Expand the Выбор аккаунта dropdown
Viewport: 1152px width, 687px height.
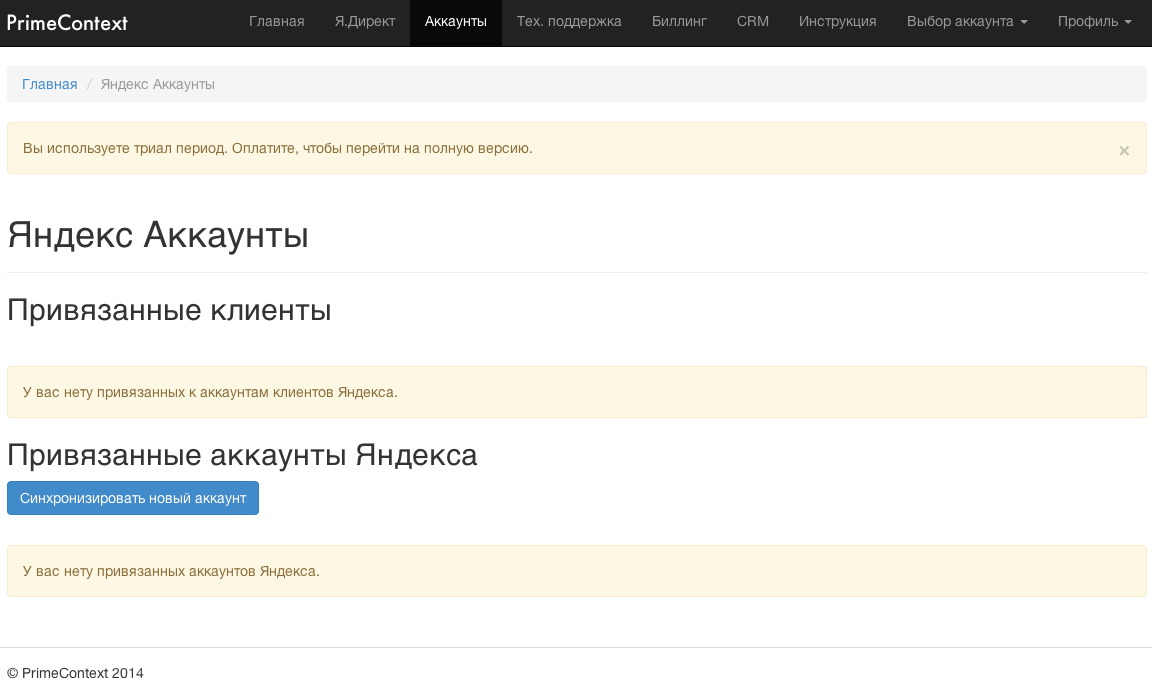coord(967,22)
